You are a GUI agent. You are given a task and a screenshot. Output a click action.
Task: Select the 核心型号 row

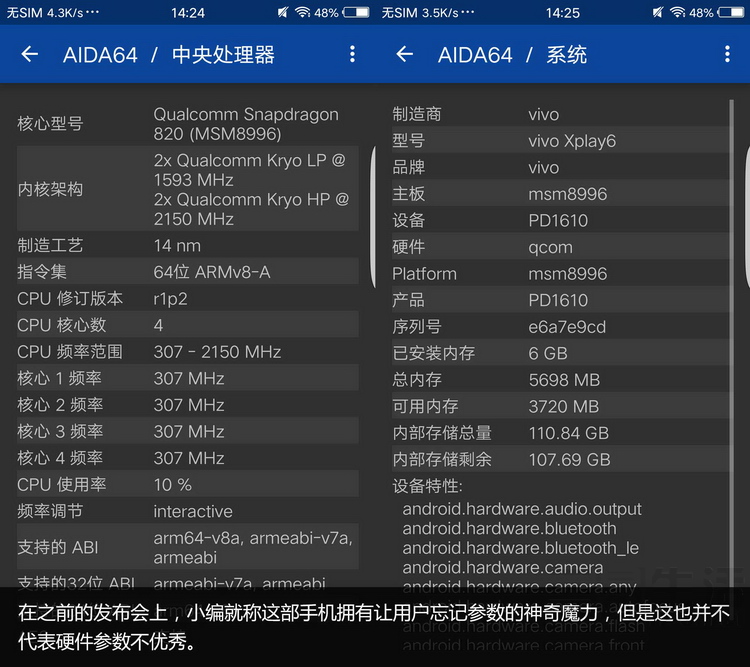click(188, 123)
